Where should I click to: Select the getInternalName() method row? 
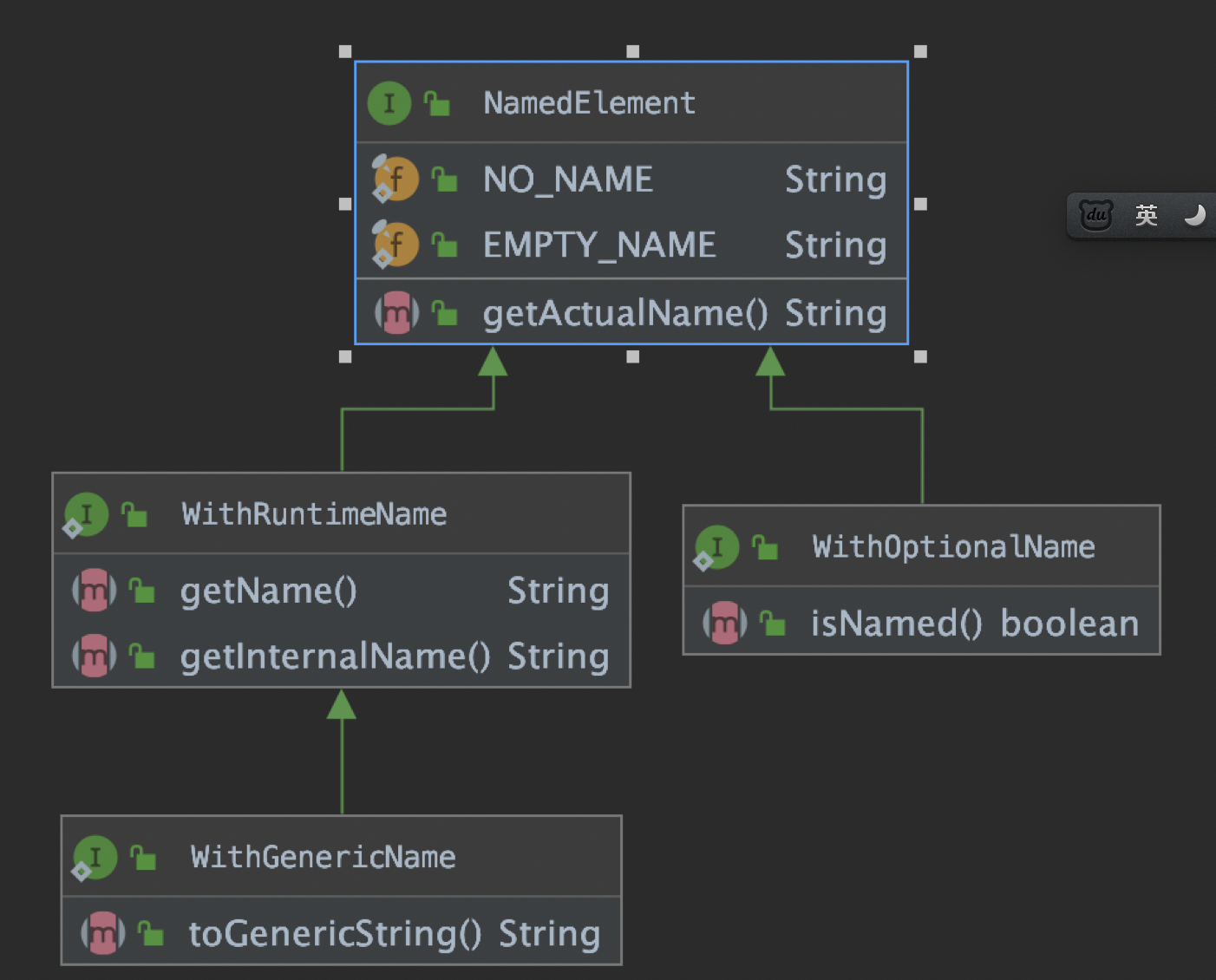coord(341,657)
